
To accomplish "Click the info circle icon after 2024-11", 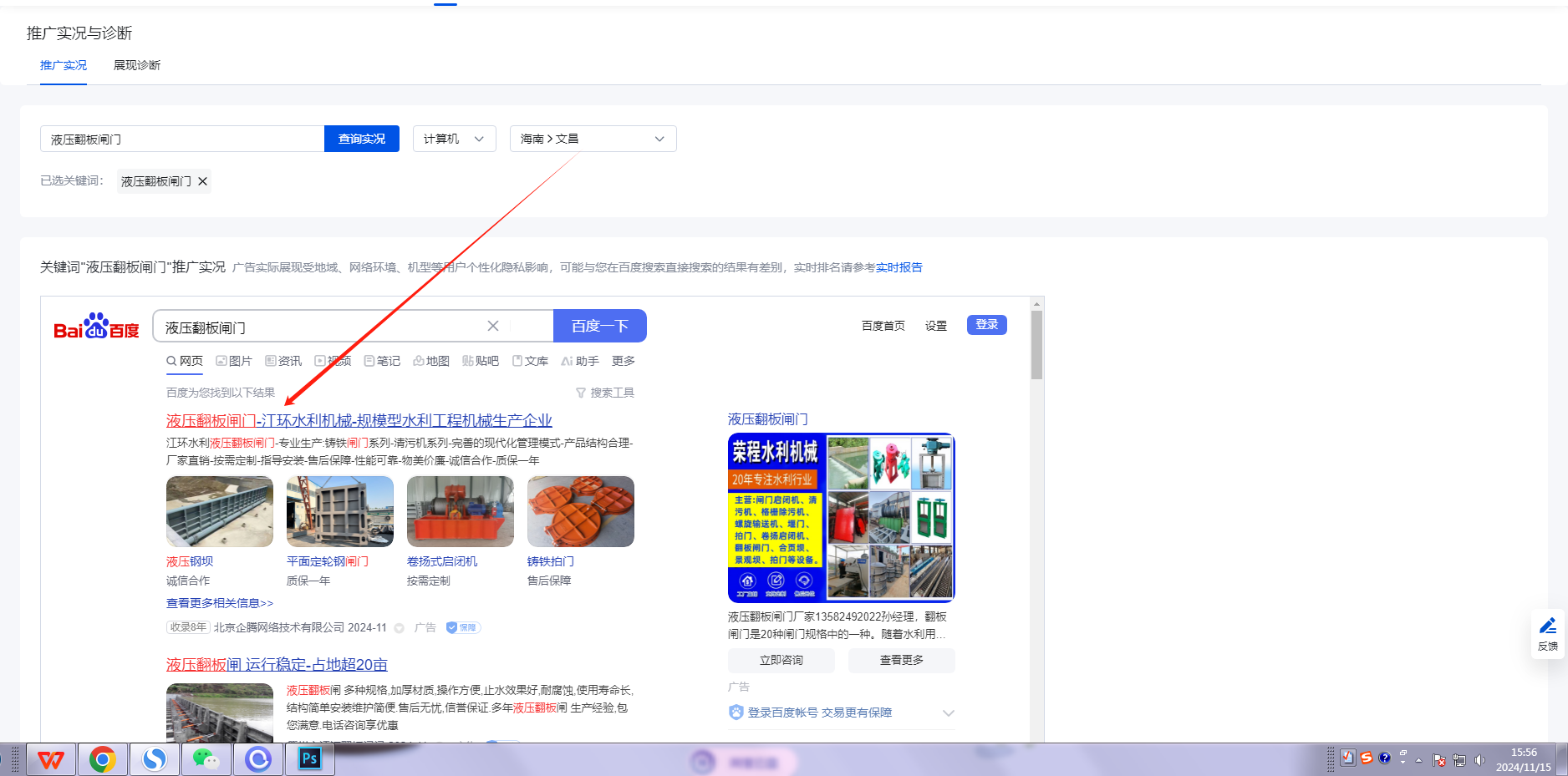I will (x=399, y=628).
